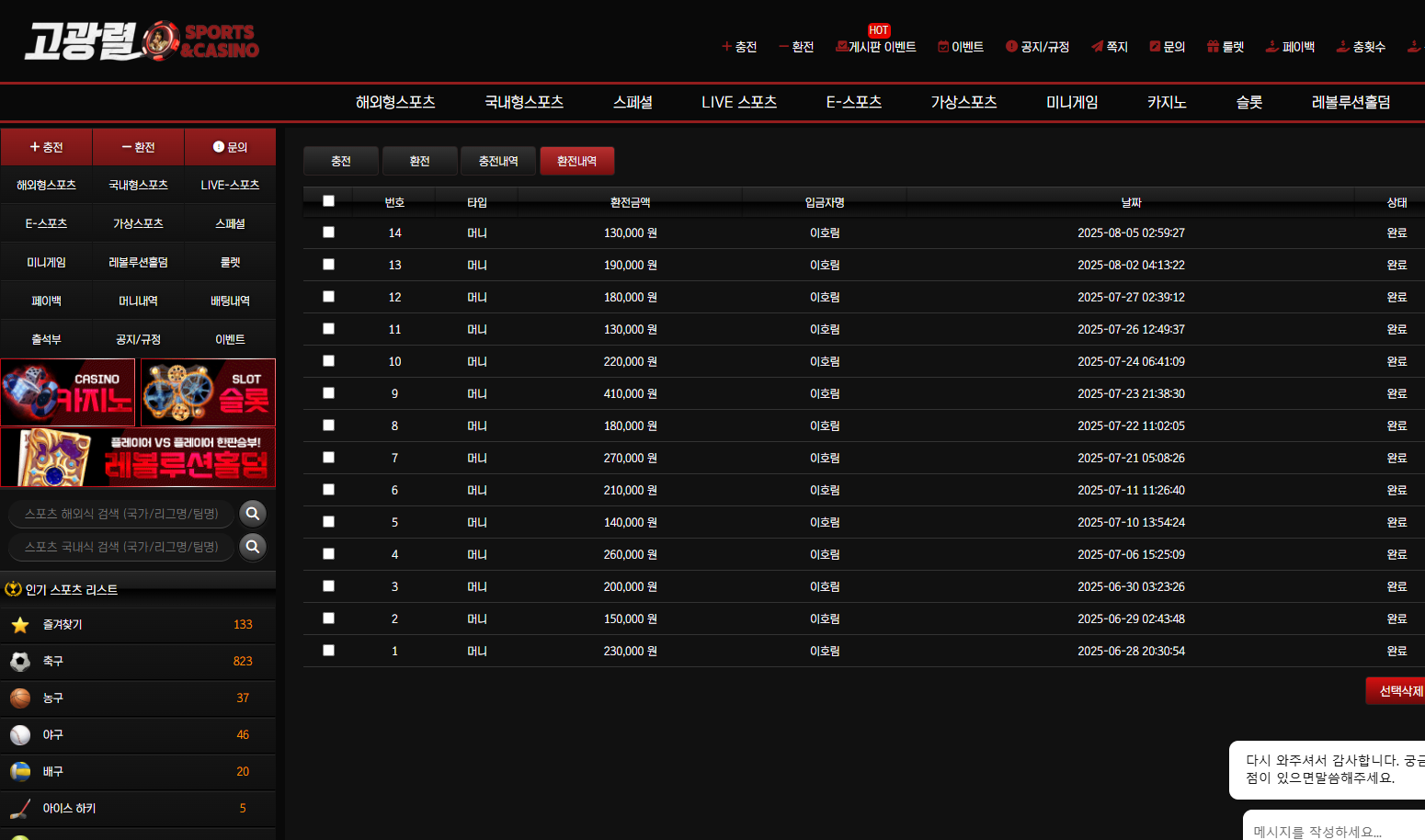The width and height of the screenshot is (1425, 840).
Task: Click the sidebar + 충전 button
Action: pyautogui.click(x=46, y=147)
